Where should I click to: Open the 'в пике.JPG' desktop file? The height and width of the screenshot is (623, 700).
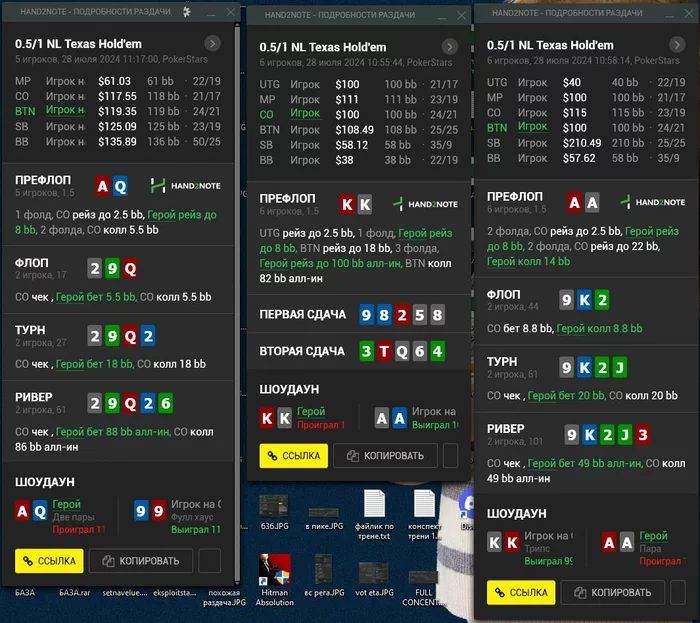pos(324,518)
